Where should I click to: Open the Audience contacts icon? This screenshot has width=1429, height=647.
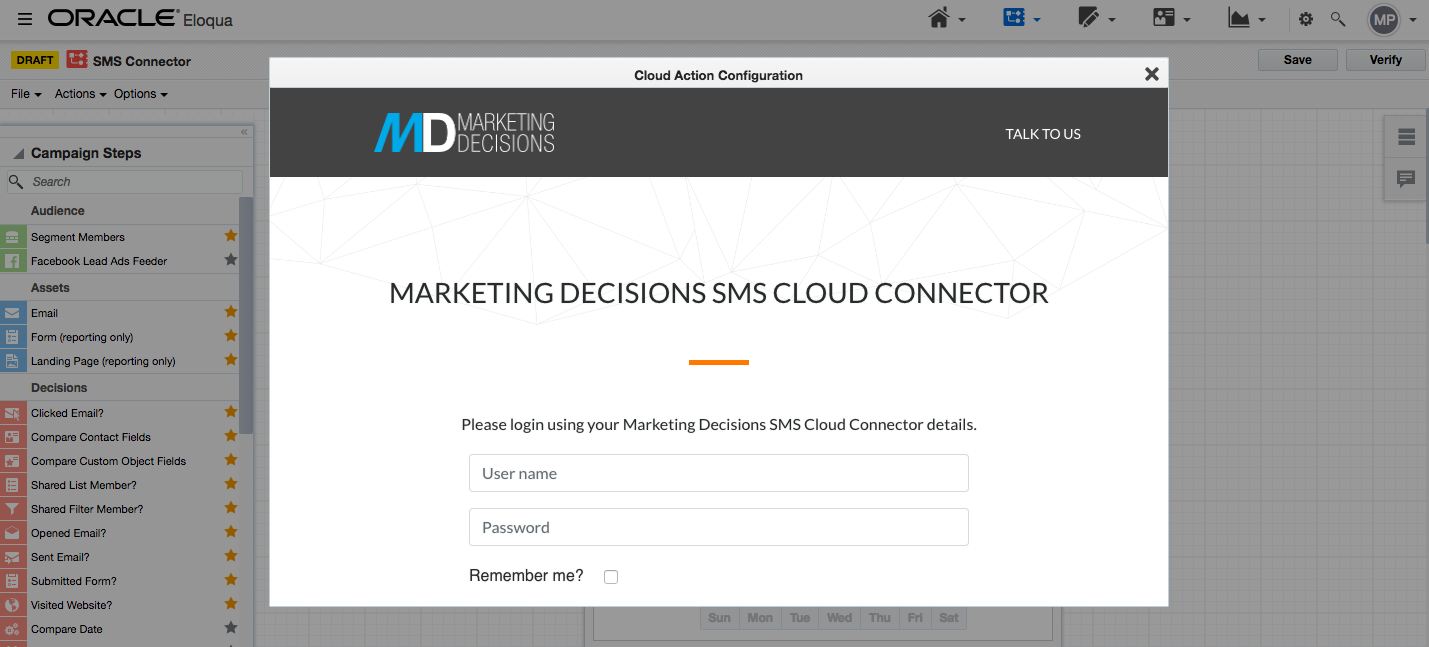(1164, 19)
